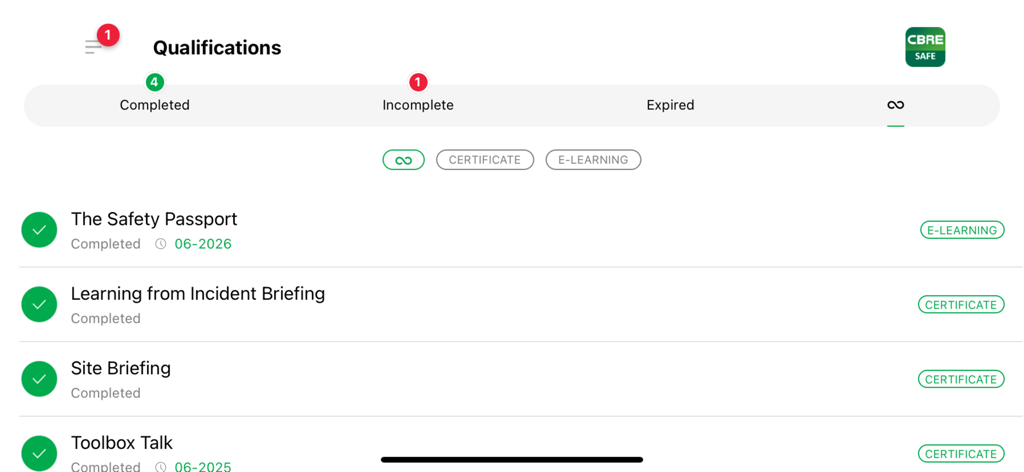
Task: Open the hamburger menu with notification badge
Action: tap(95, 46)
